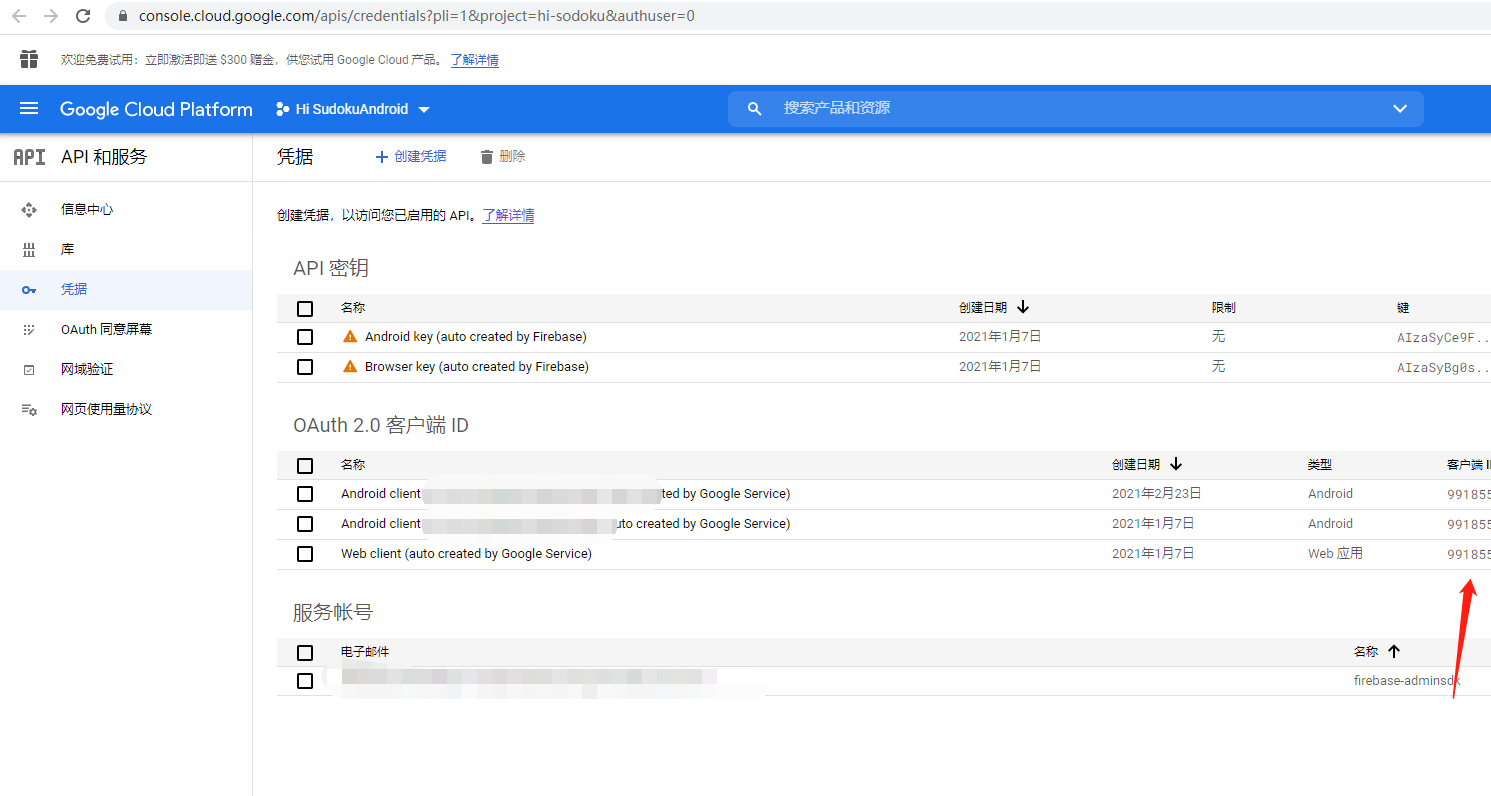Sort OAuth clients by 创建日期 using the arrow
The width and height of the screenshot is (1491, 796).
pyautogui.click(x=1176, y=464)
